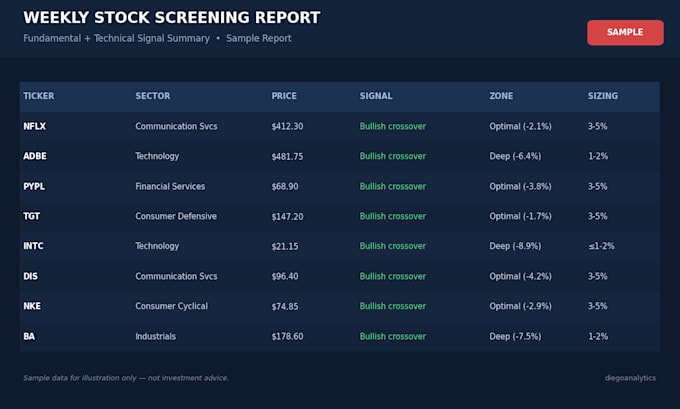Select the BA ticker cell
The width and height of the screenshot is (680, 409).
29,337
